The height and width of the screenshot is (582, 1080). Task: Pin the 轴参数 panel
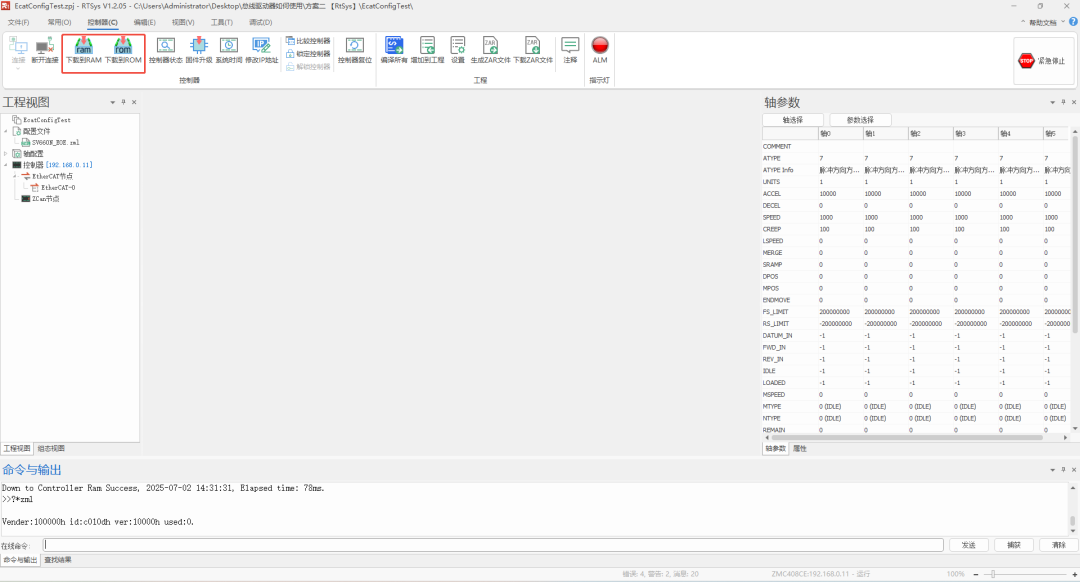click(1063, 102)
